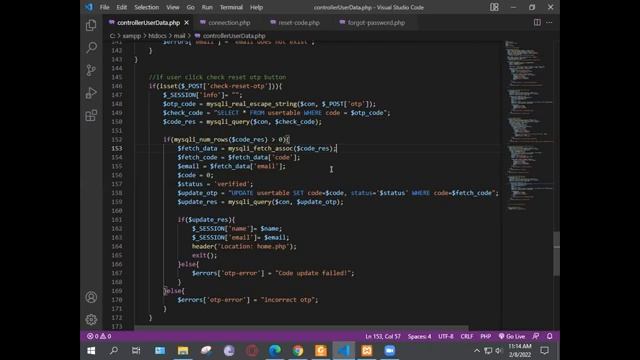Click the "Code update failed!" string on line 167
The width and height of the screenshot is (640, 360).
click(x=313, y=273)
